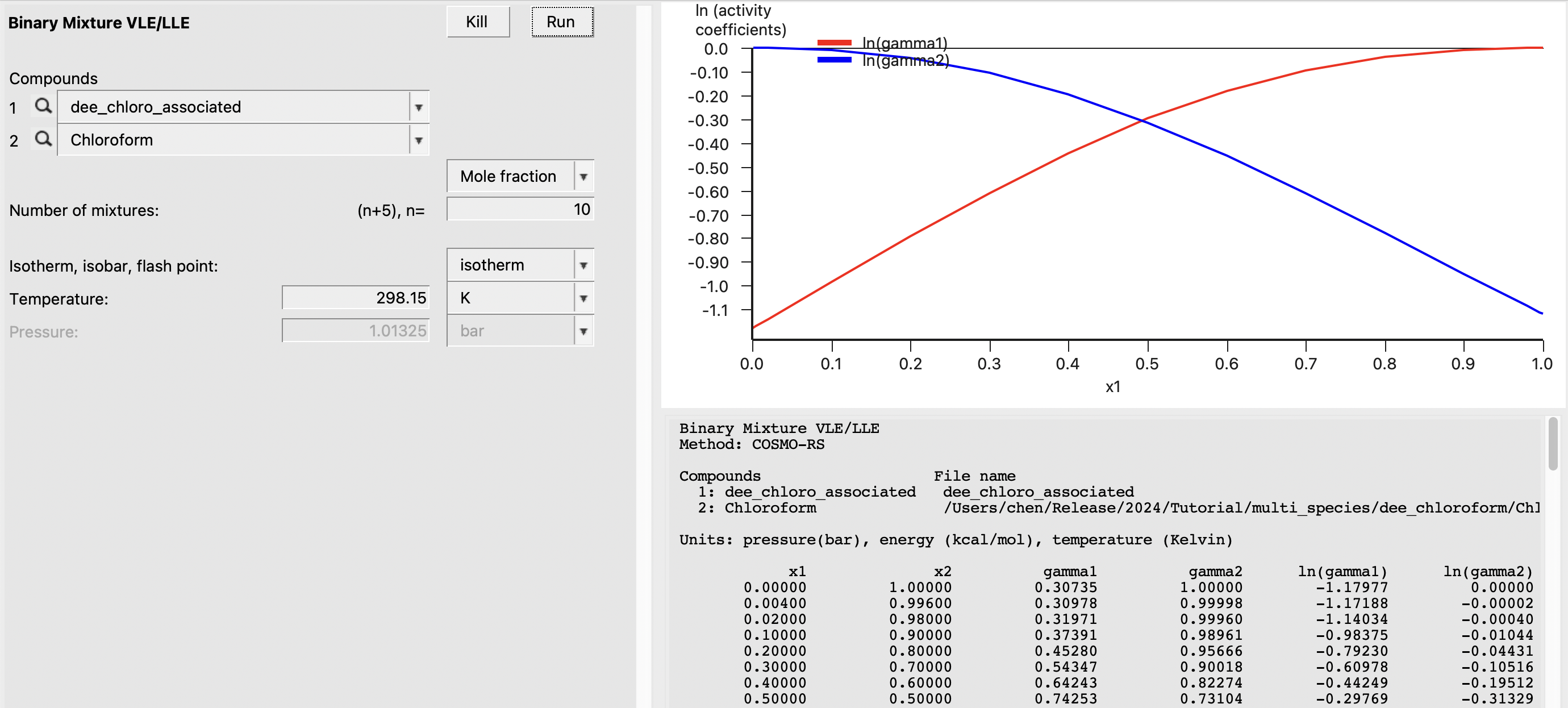1568x708 pixels.
Task: Open the temperature unit K dropdown
Action: tap(583, 298)
